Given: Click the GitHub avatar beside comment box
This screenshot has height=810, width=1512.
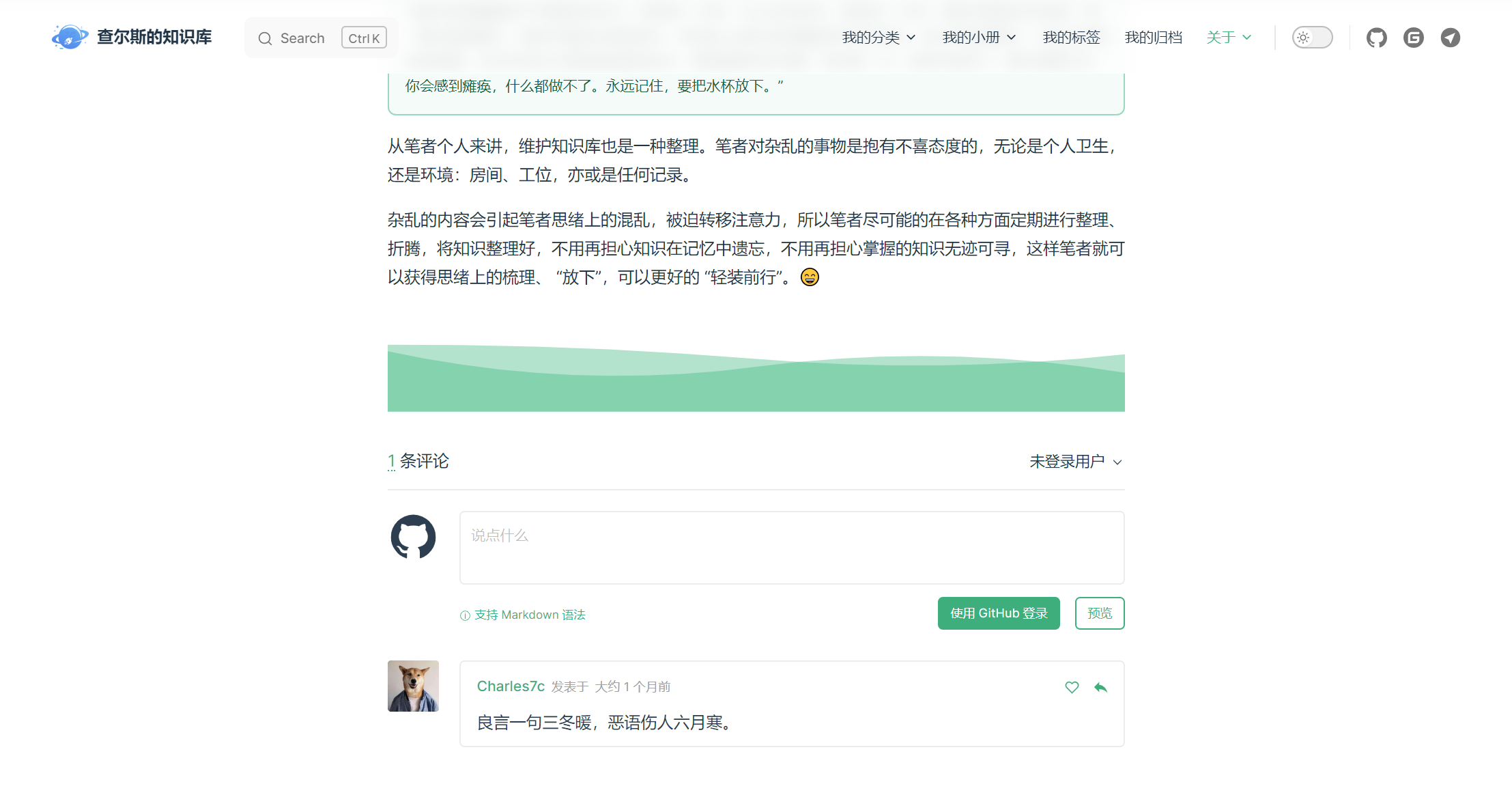Looking at the screenshot, I should (413, 537).
